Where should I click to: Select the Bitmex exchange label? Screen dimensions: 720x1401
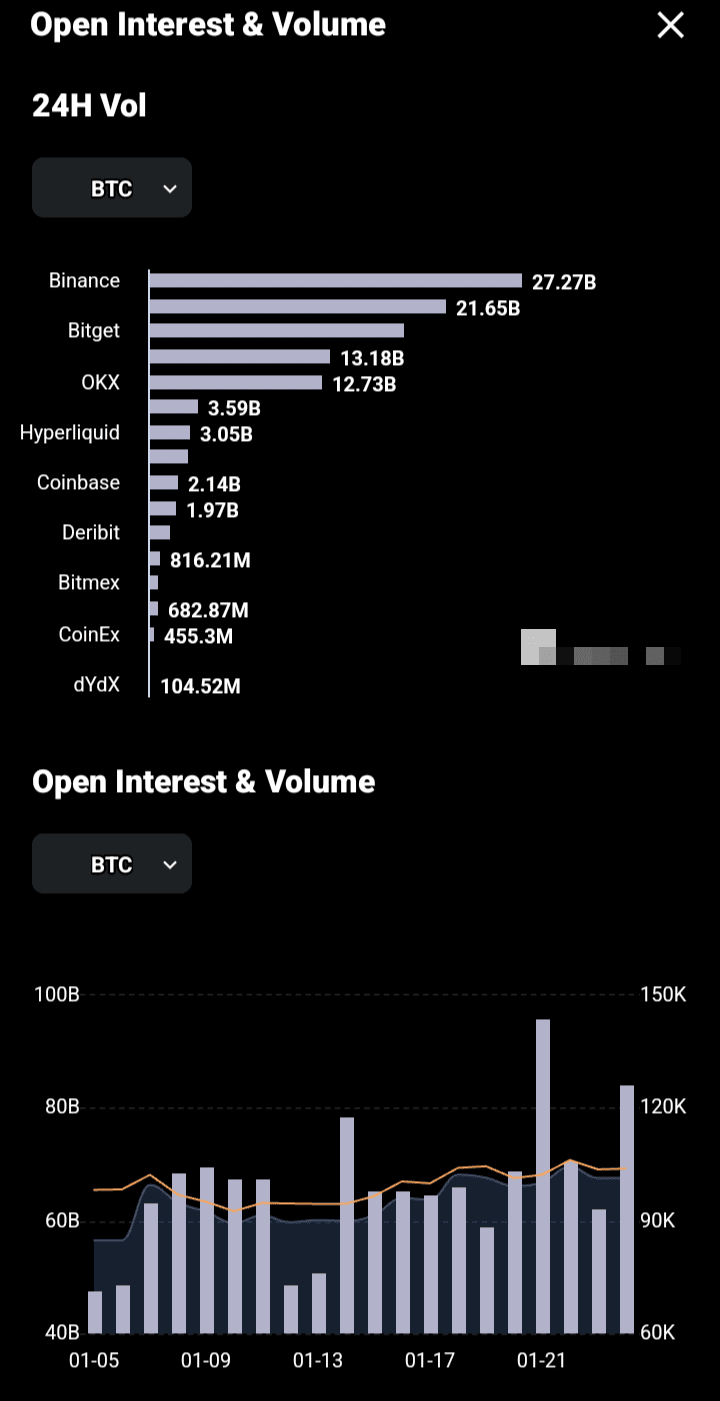89,582
